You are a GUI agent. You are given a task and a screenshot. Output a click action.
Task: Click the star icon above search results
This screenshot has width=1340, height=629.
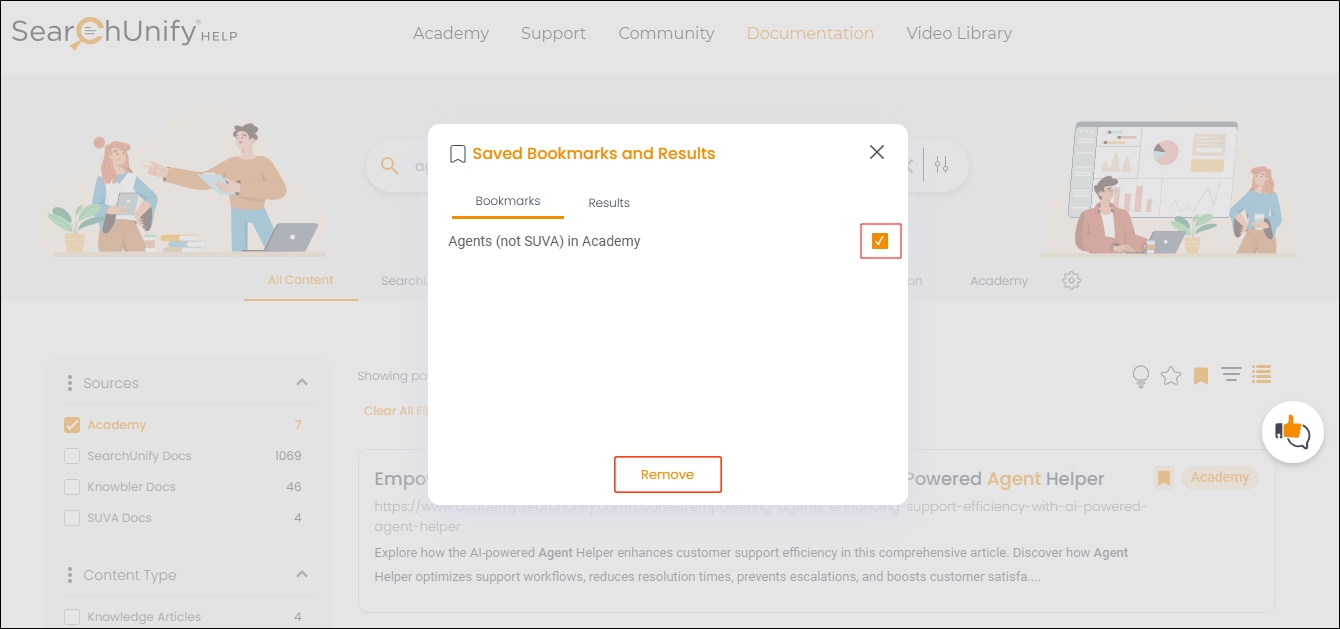point(1171,376)
